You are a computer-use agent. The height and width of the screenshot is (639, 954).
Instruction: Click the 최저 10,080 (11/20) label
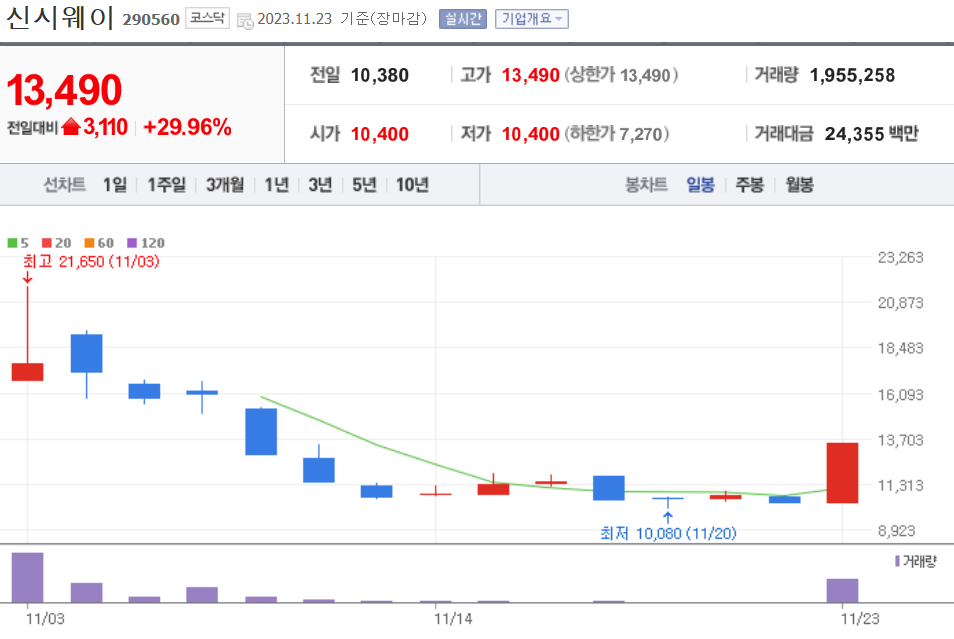pos(668,534)
